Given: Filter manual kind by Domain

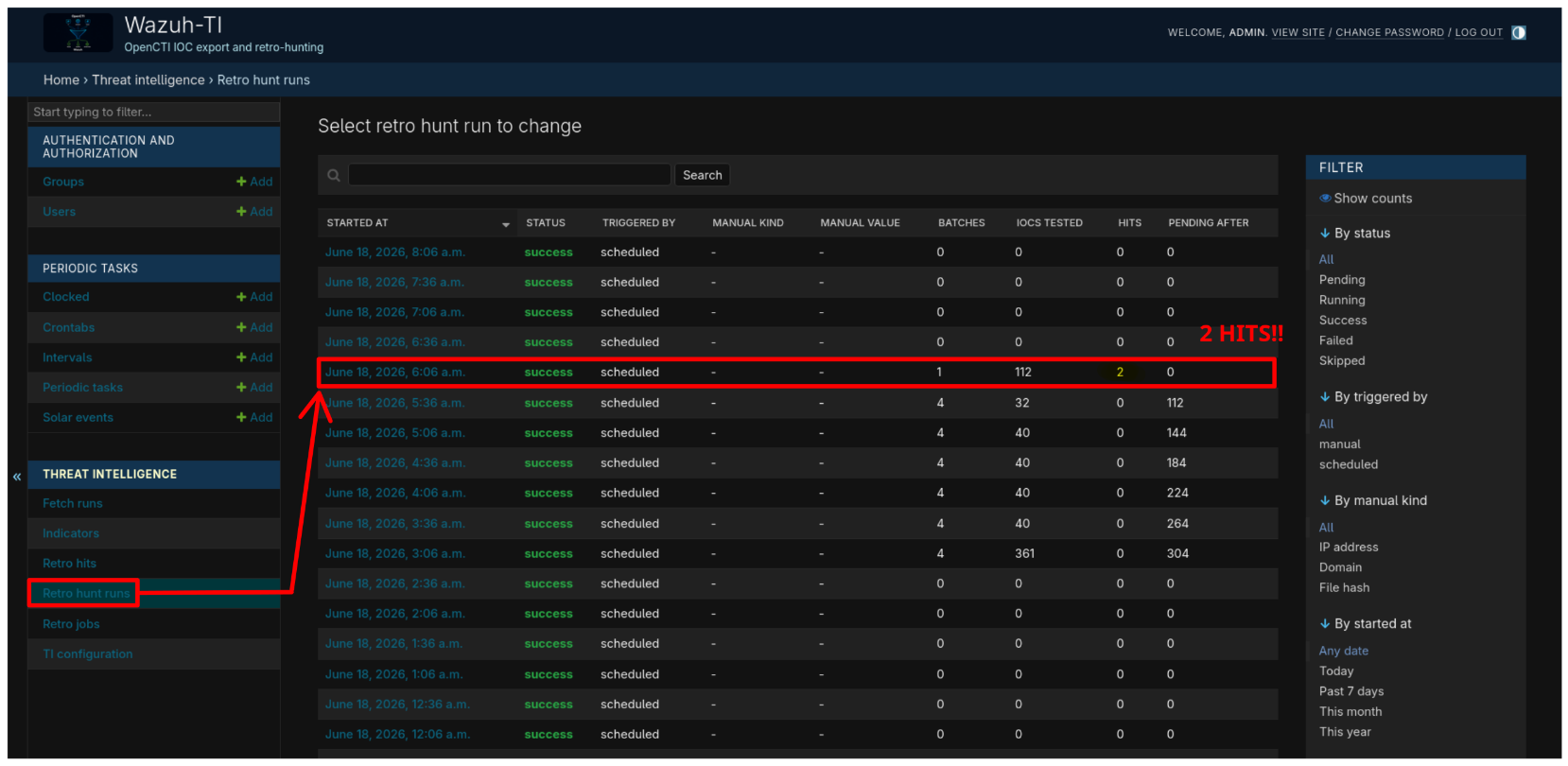Looking at the screenshot, I should point(1340,567).
